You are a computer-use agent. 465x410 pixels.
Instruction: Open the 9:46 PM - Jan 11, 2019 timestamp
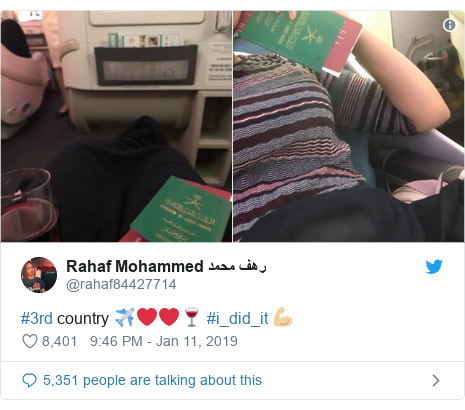(164, 341)
